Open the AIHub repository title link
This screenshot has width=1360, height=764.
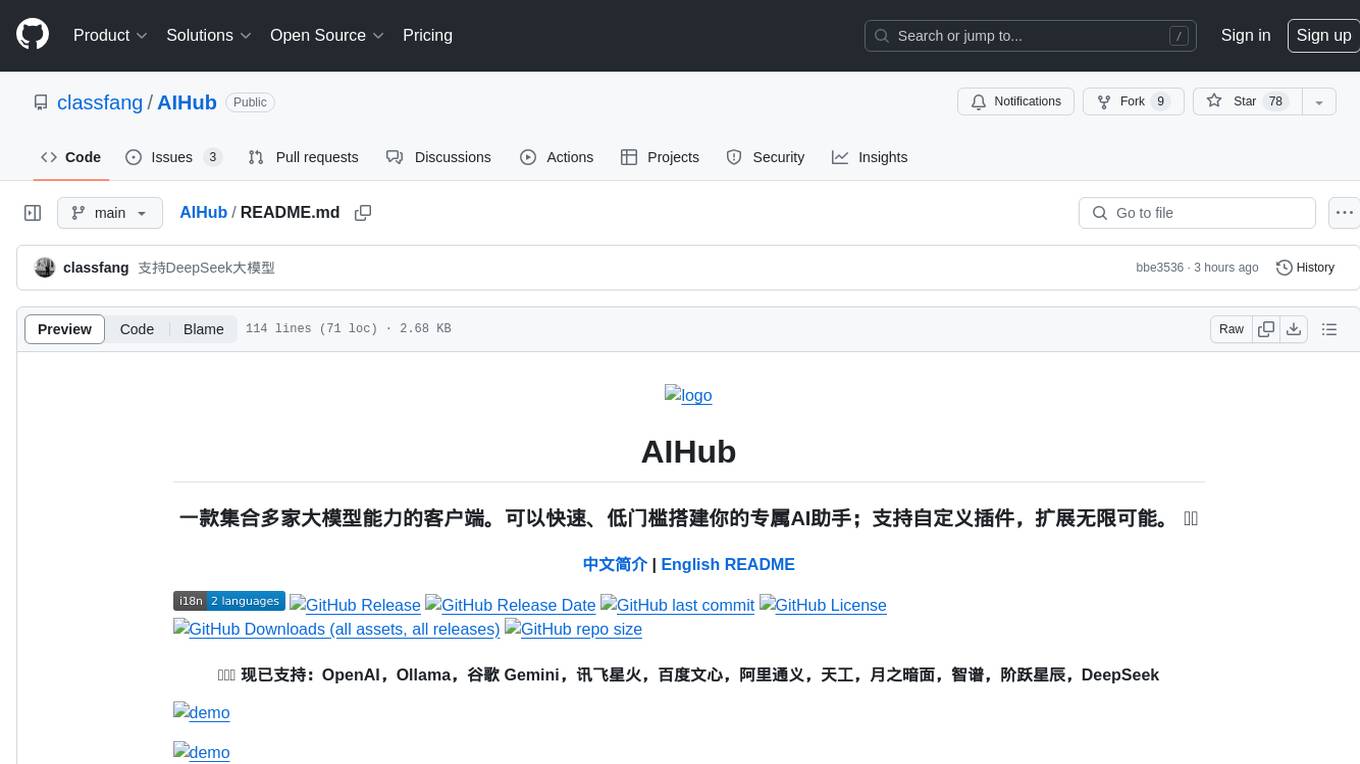[x=187, y=102]
